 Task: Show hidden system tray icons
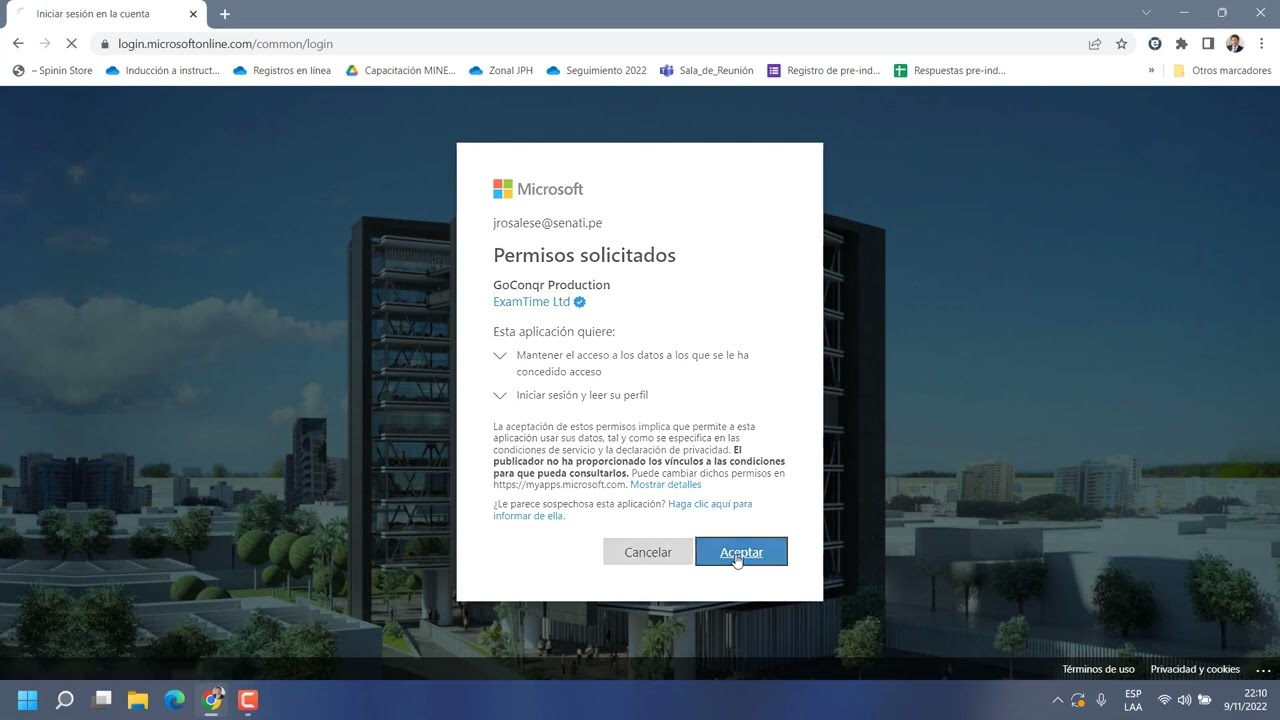pyautogui.click(x=1057, y=700)
